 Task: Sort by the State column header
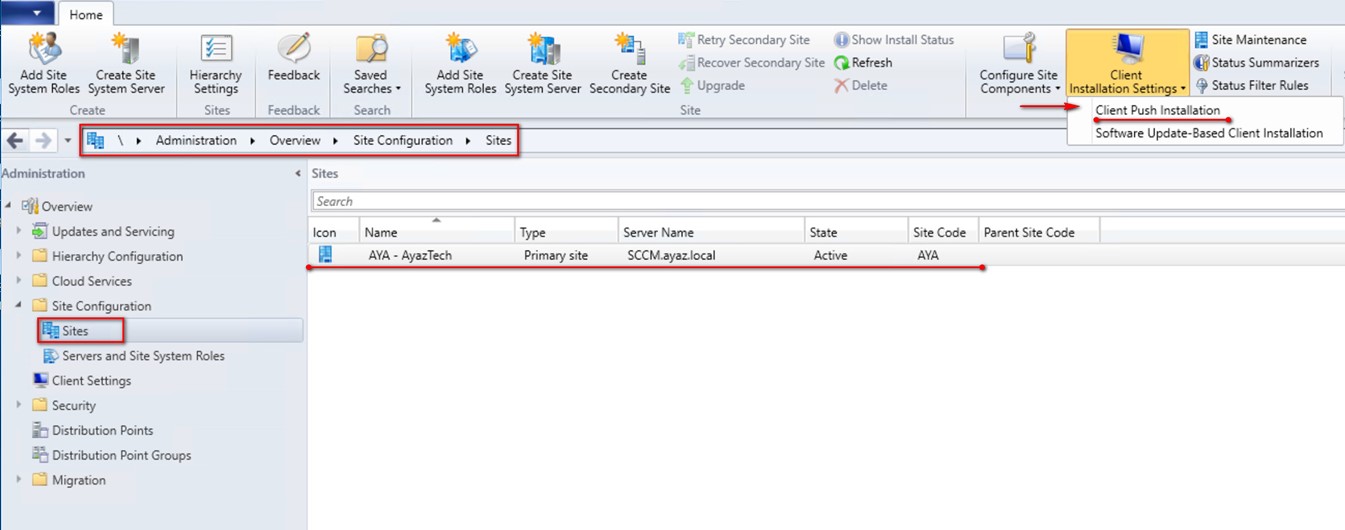[x=857, y=232]
